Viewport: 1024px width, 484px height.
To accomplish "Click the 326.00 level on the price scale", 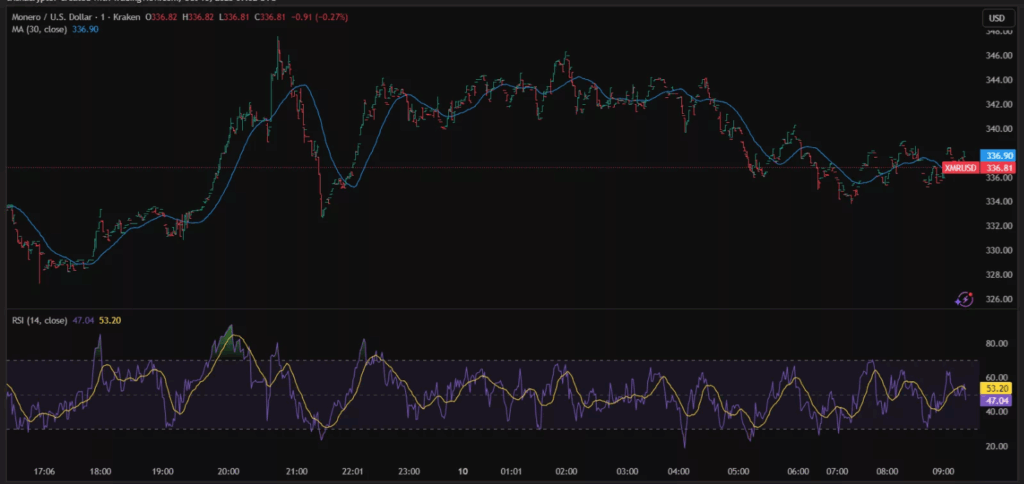I will (998, 299).
